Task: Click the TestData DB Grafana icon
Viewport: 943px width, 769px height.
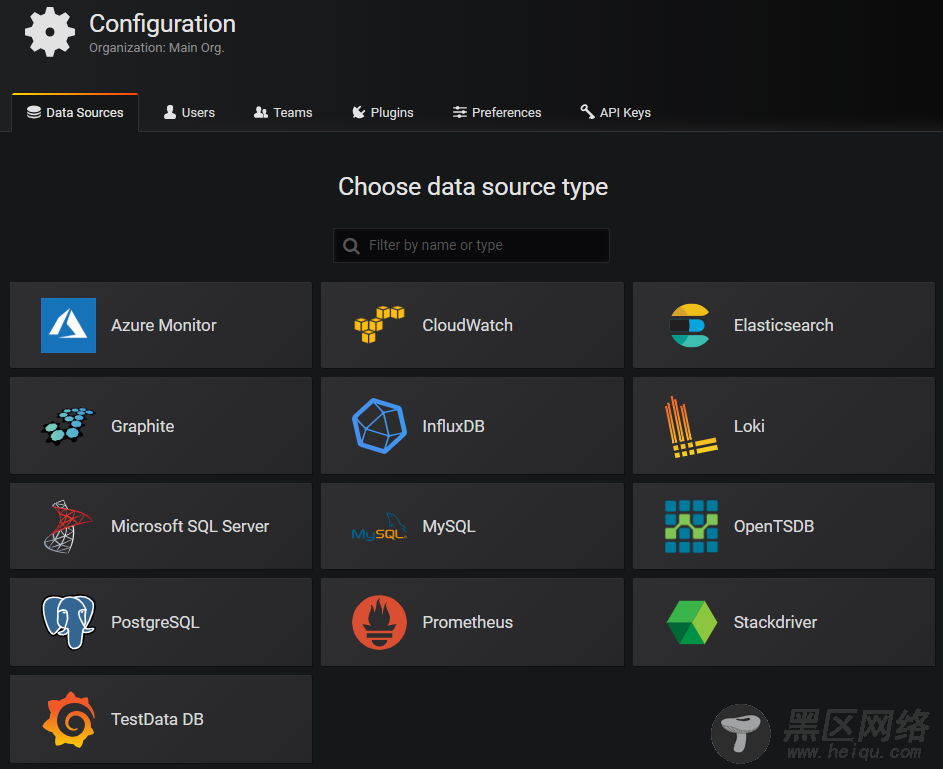Action: pyautogui.click(x=69, y=719)
